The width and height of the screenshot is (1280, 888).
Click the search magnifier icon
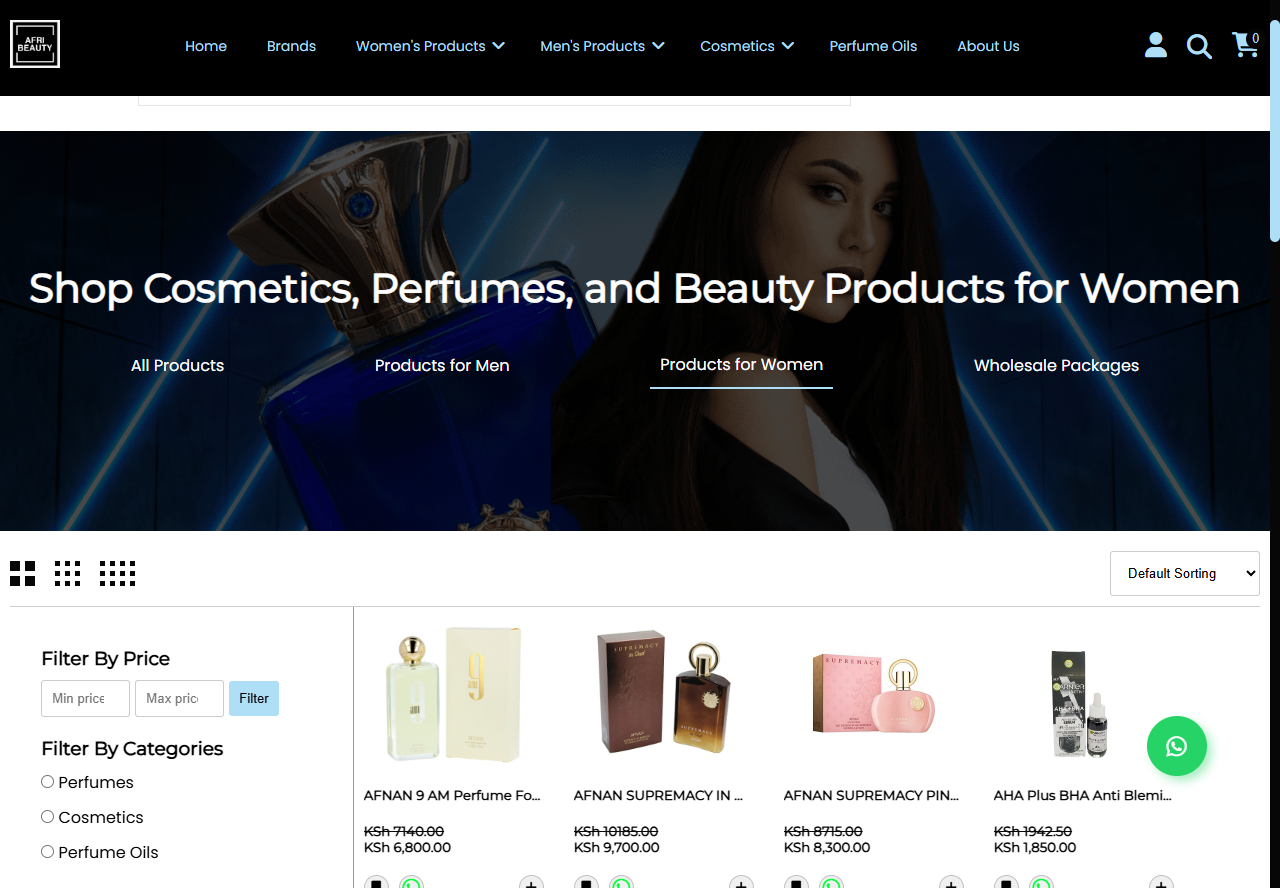click(1199, 46)
